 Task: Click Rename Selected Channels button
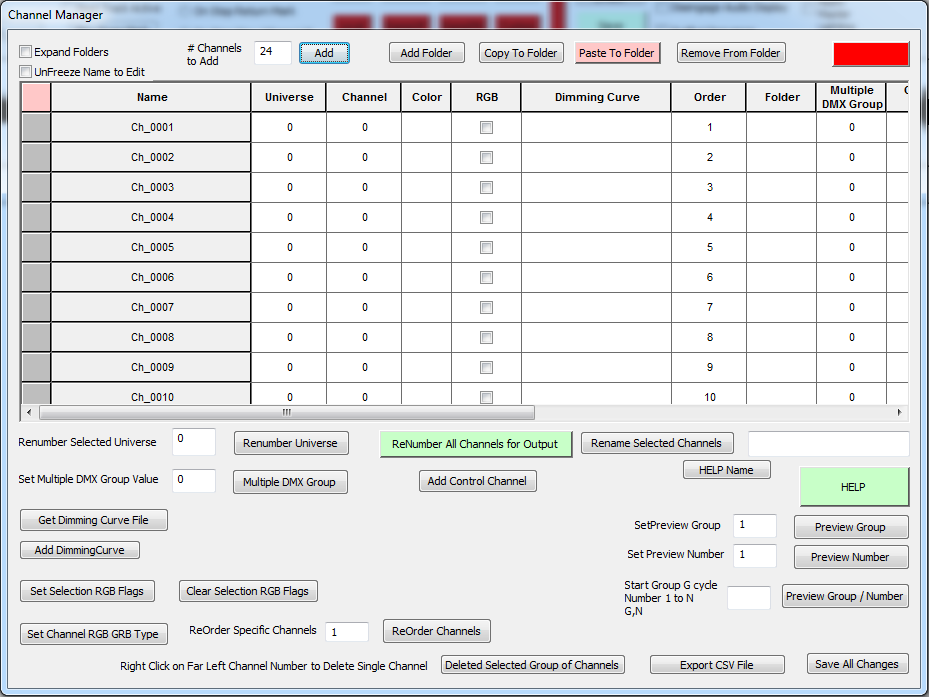[x=656, y=443]
